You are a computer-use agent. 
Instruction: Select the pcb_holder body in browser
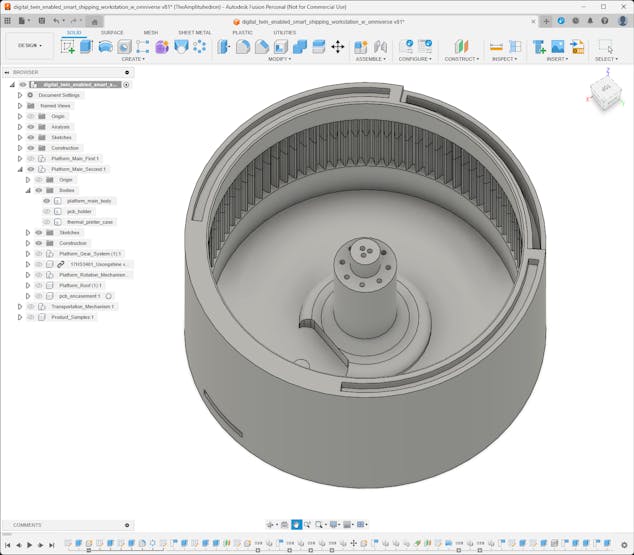80,211
